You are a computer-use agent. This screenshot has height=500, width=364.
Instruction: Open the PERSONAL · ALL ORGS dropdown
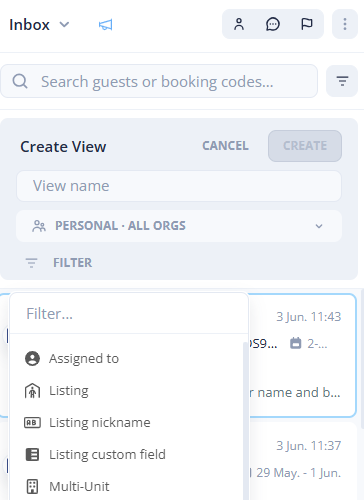tap(179, 226)
